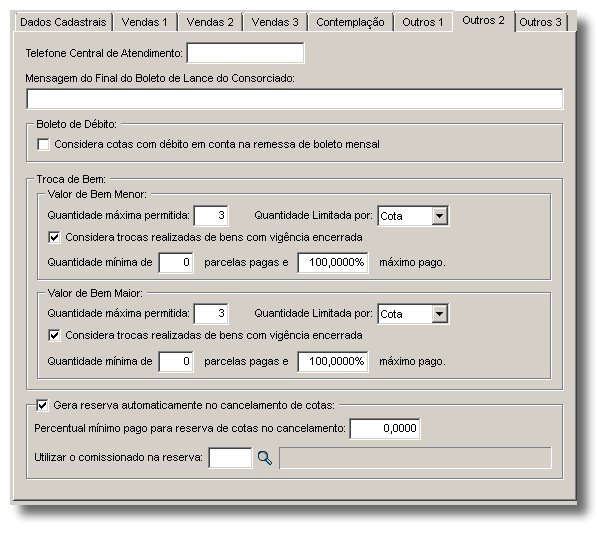Open Quantidade Limitada por dropdown in Bem Maior
597x555 pixels.
439,314
